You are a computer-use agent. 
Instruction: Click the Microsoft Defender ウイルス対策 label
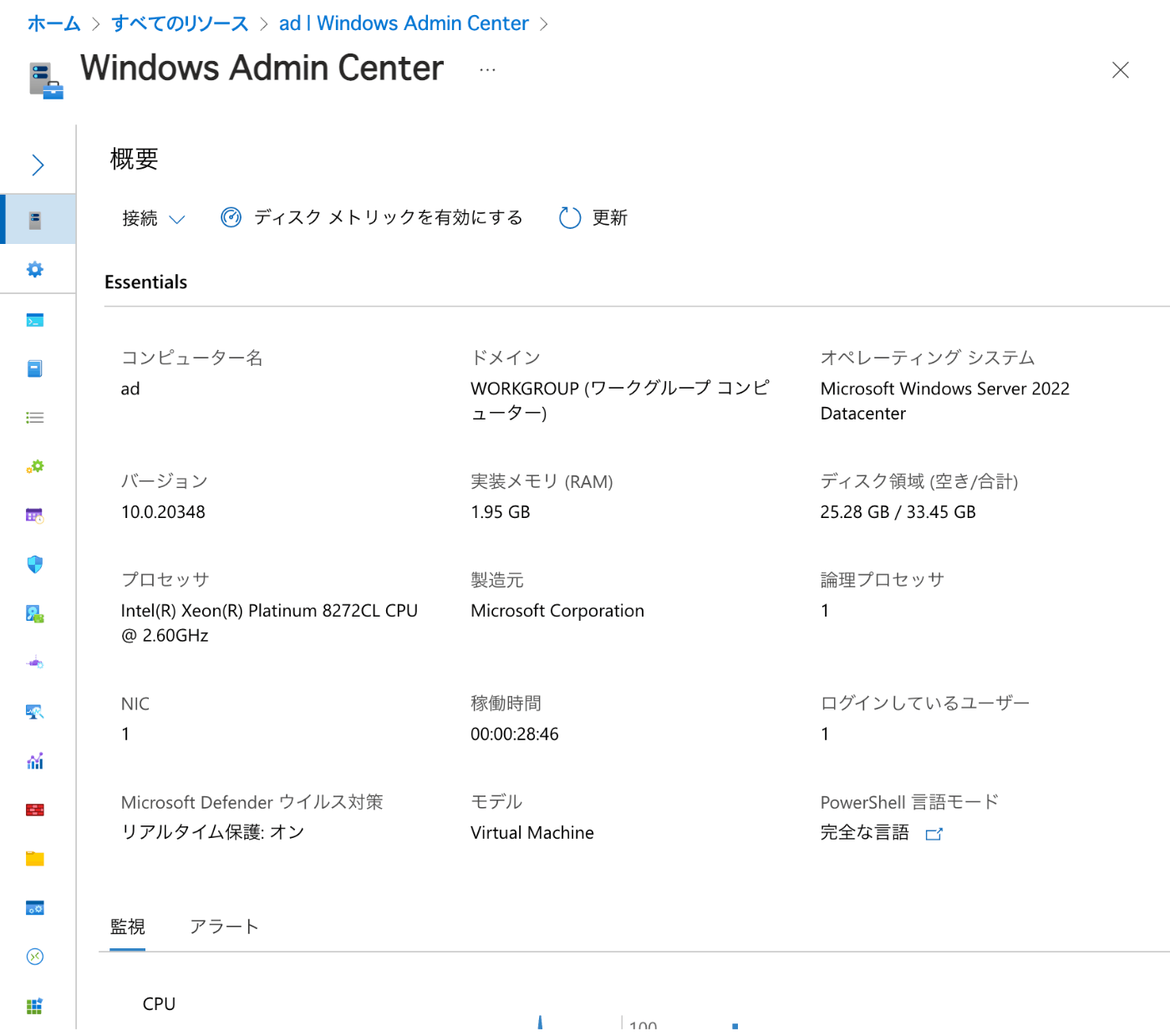click(x=252, y=802)
